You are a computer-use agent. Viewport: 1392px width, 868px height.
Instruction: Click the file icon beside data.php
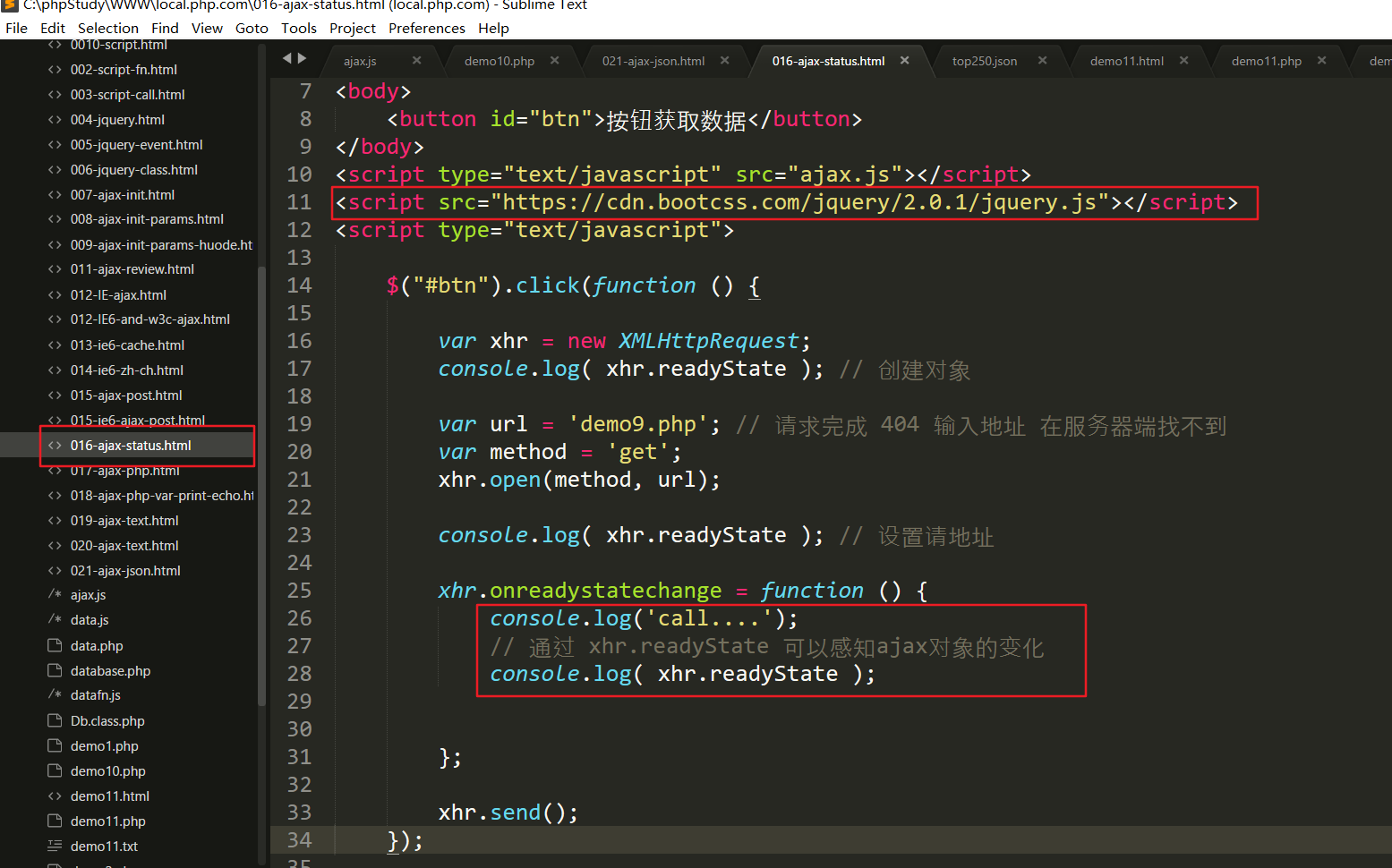coord(55,646)
